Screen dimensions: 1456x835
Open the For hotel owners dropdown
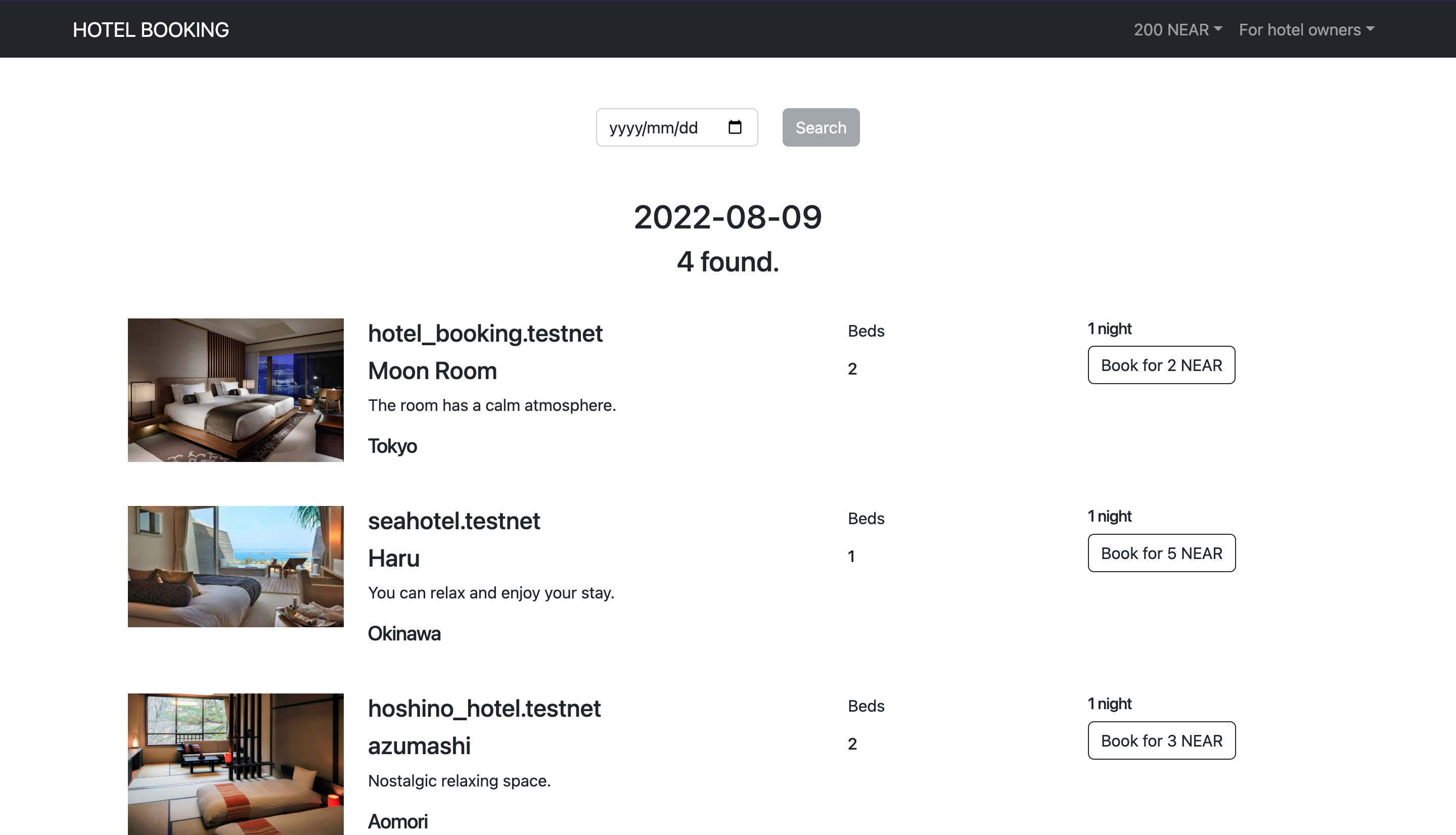(x=1306, y=30)
